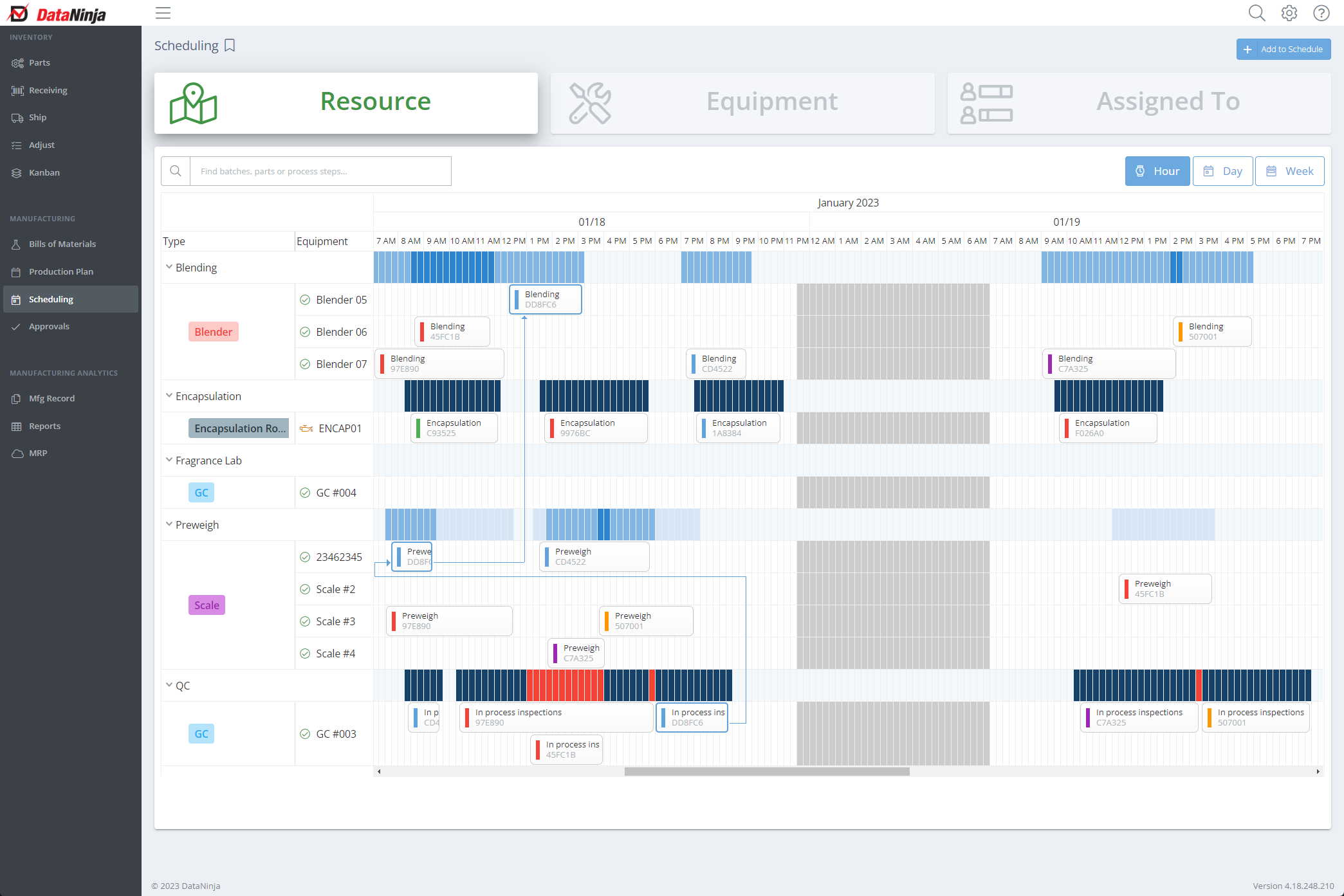Open the search magnifier in top bar
Viewport: 1344px width, 896px height.
coord(1257,13)
